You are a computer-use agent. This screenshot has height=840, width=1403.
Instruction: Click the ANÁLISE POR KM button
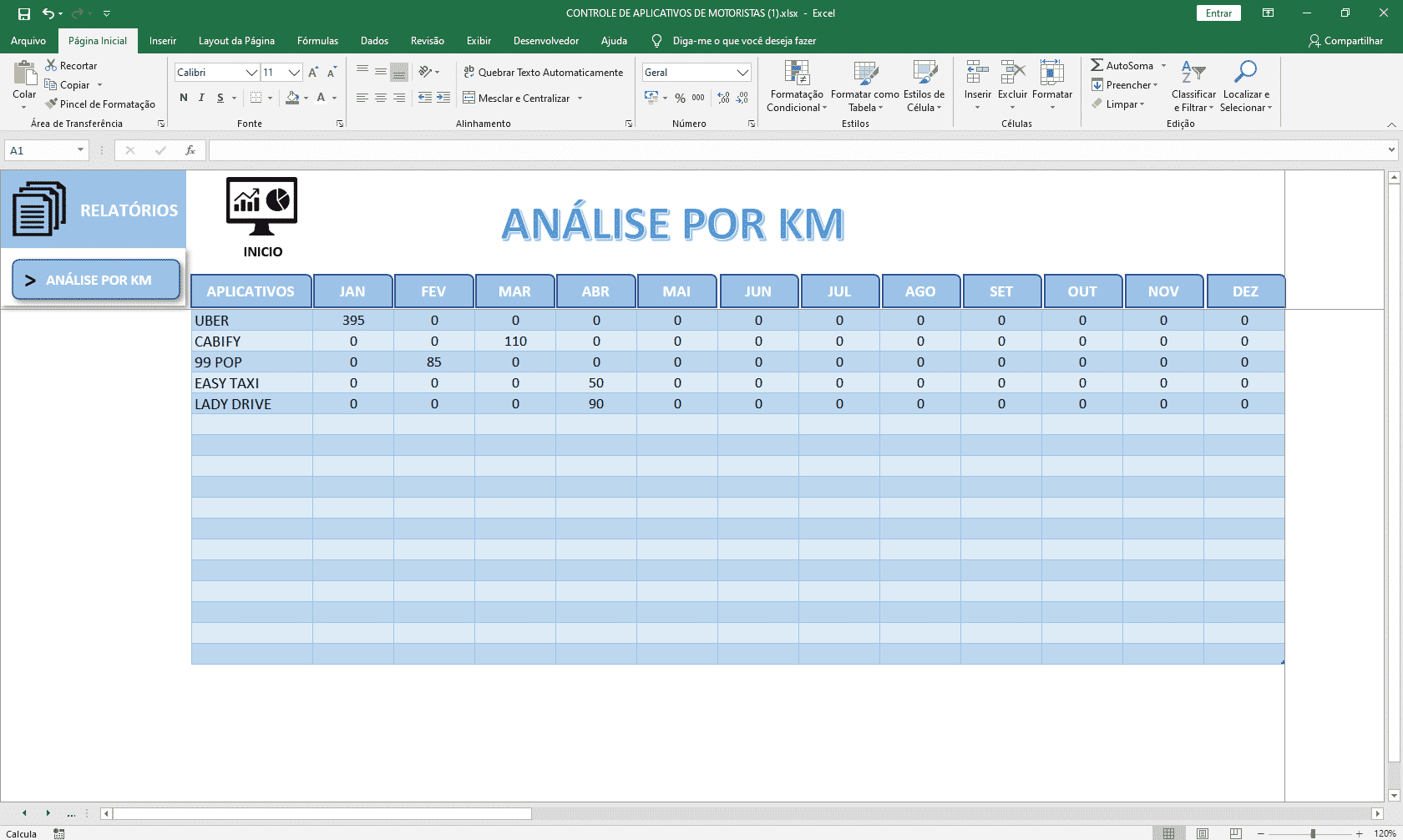point(96,280)
